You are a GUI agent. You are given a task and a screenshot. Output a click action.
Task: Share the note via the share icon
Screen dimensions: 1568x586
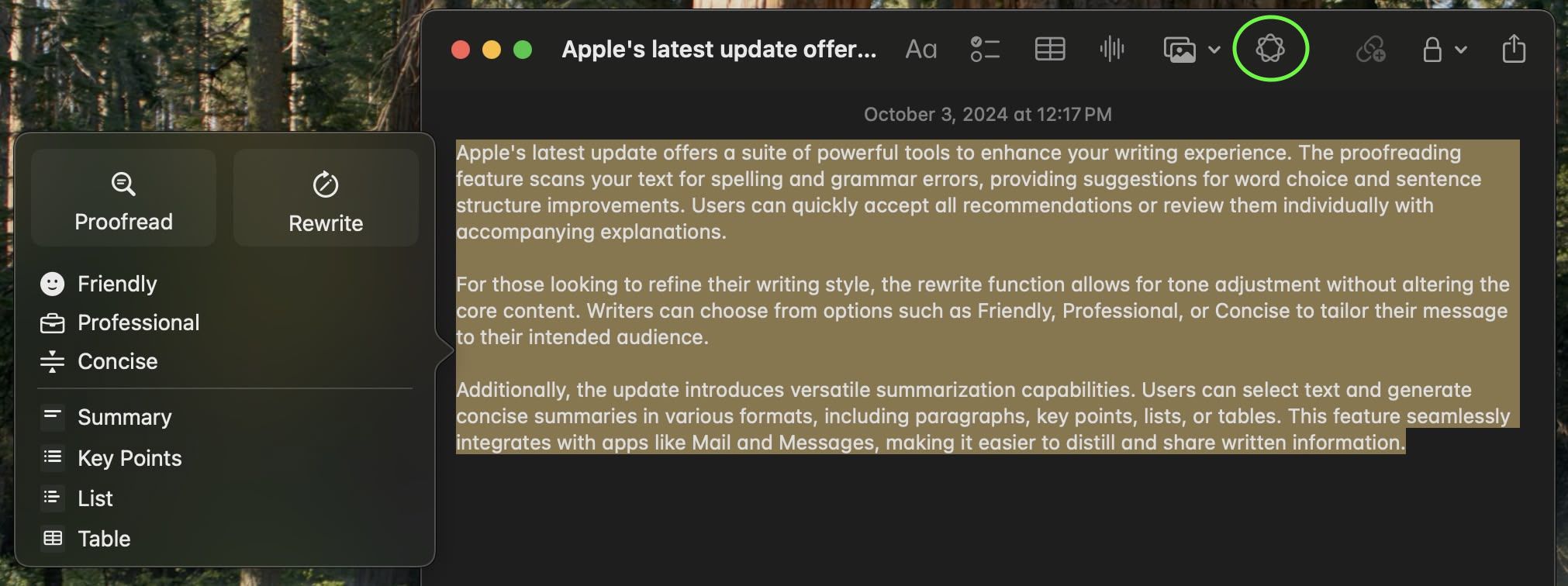[1512, 49]
